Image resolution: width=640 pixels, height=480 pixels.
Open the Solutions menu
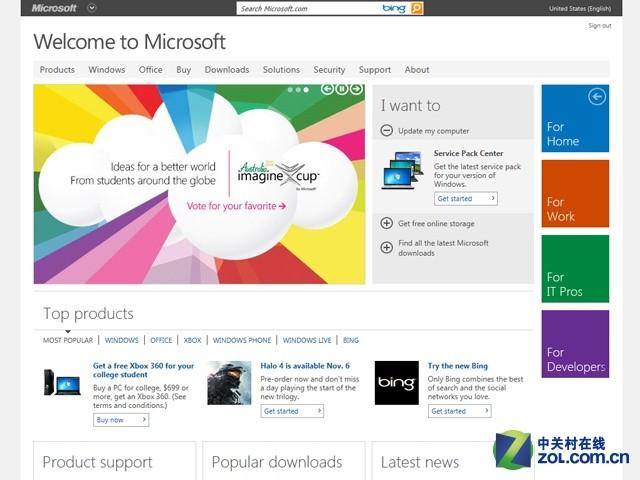point(281,70)
